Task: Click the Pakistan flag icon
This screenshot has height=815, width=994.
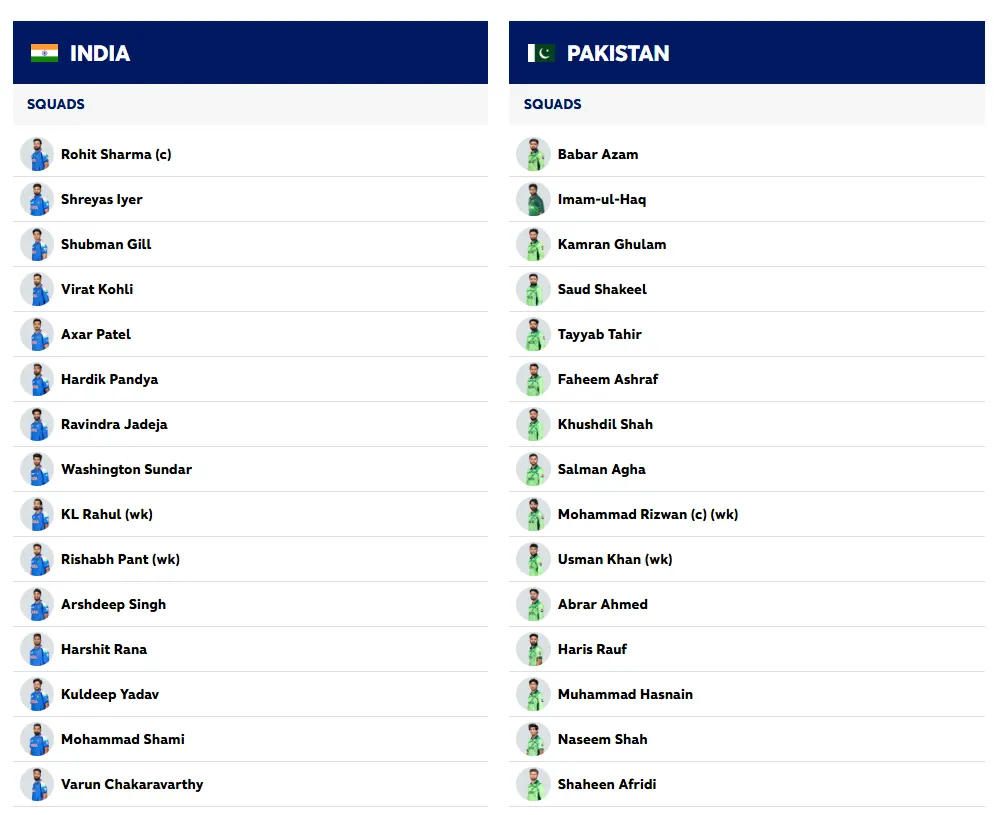Action: 541,53
